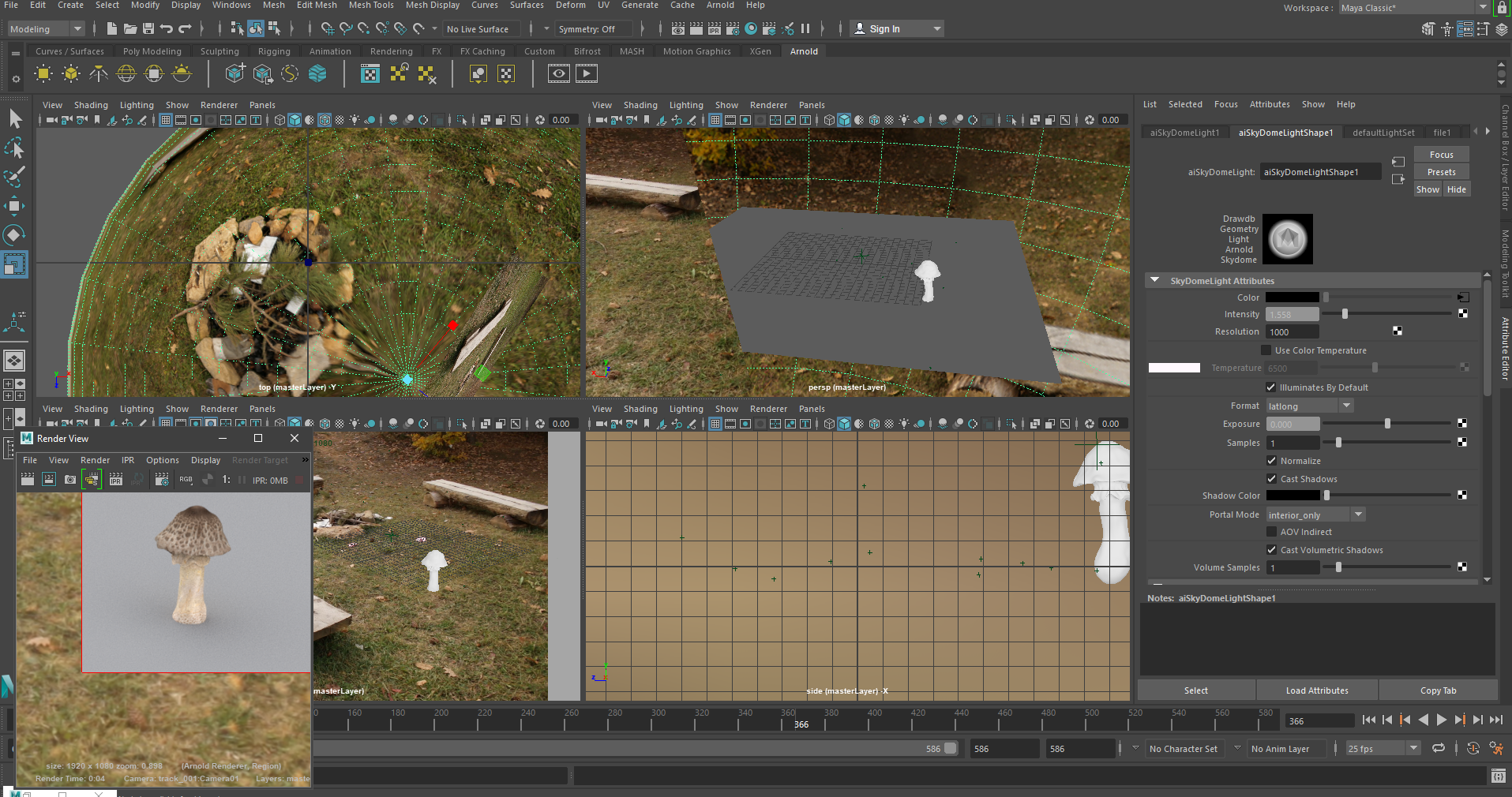Viewport: 1512px width, 797px height.
Task: Click the Arnold volume shelf icon
Action: click(x=317, y=74)
